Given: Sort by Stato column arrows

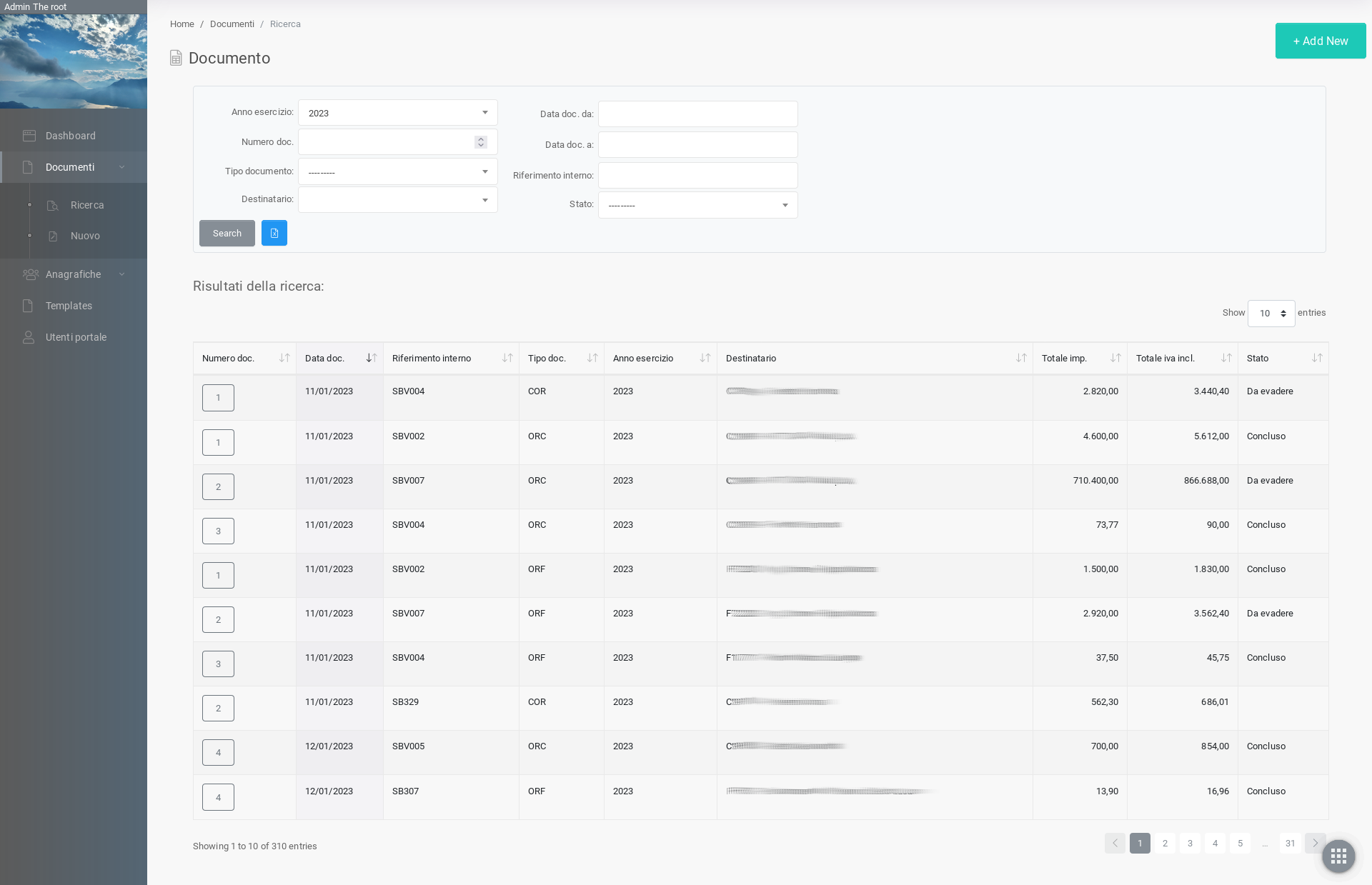Looking at the screenshot, I should tap(1317, 358).
